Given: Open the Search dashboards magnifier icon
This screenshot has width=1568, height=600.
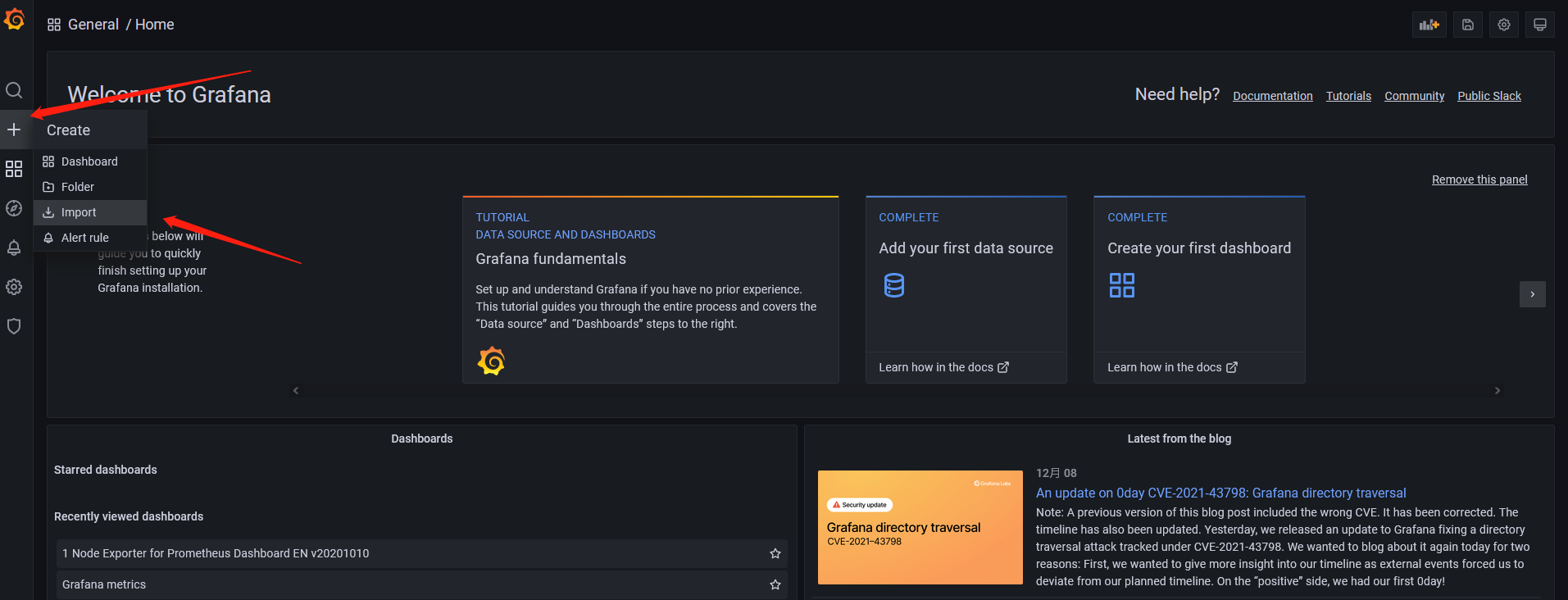Looking at the screenshot, I should click(x=14, y=90).
